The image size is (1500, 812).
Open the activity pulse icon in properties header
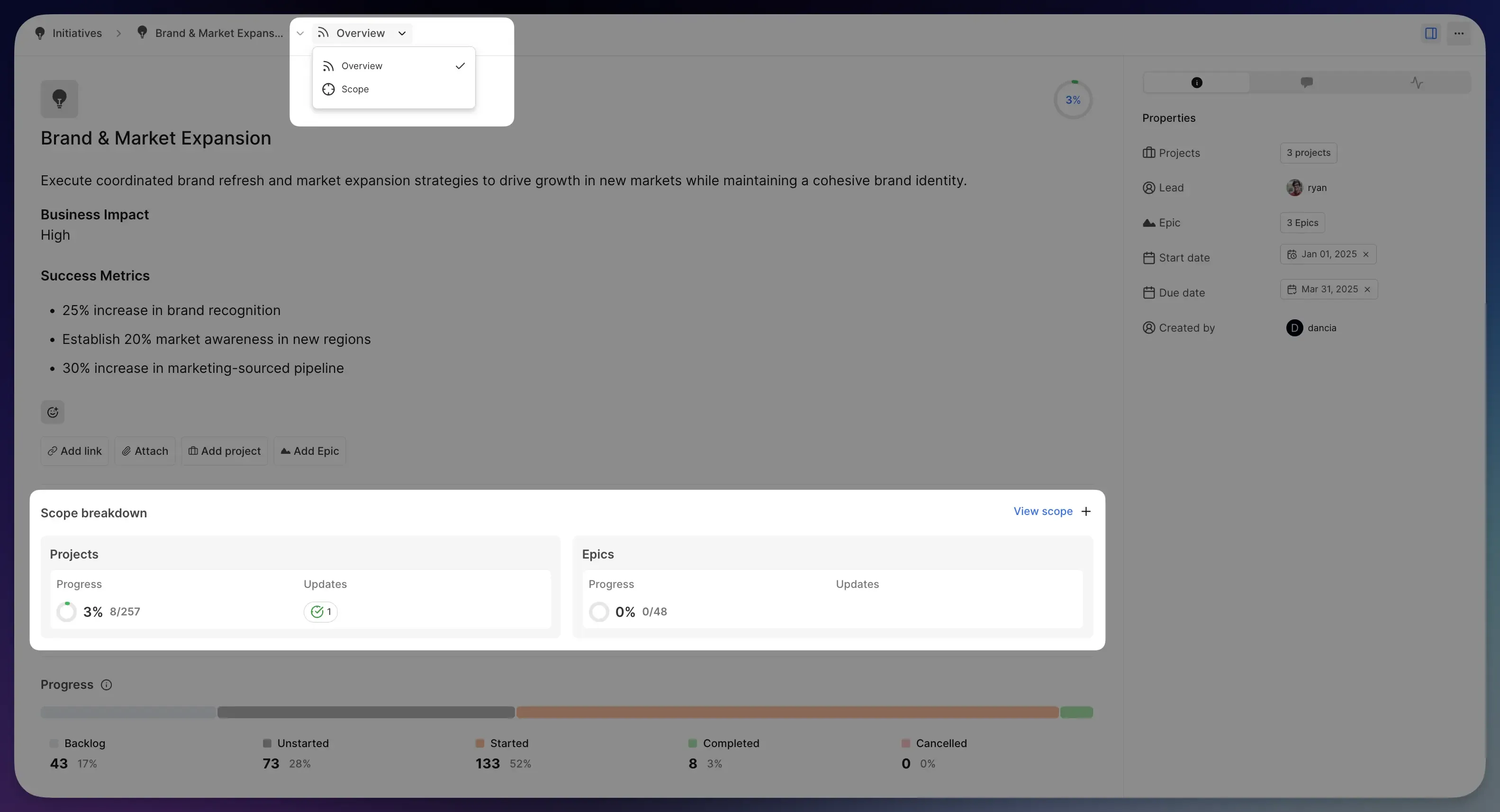(1417, 82)
